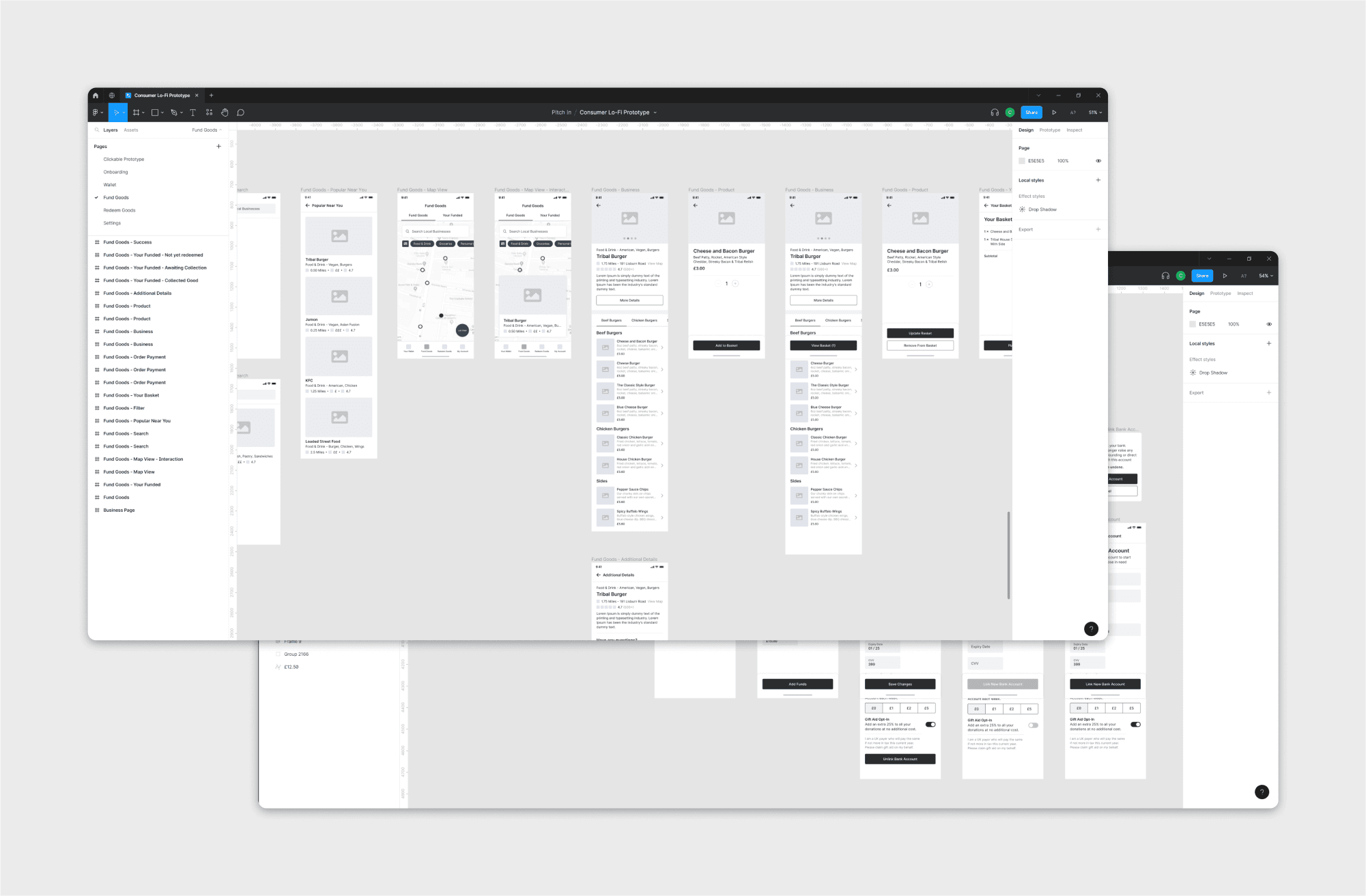
Task: Open the shape tool options chevron
Action: 162,113
